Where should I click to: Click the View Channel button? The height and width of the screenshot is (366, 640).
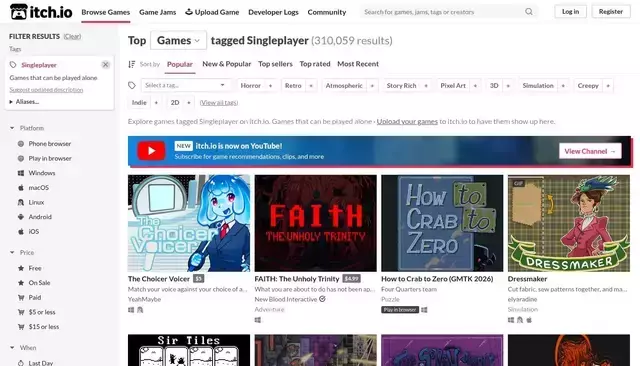click(590, 151)
